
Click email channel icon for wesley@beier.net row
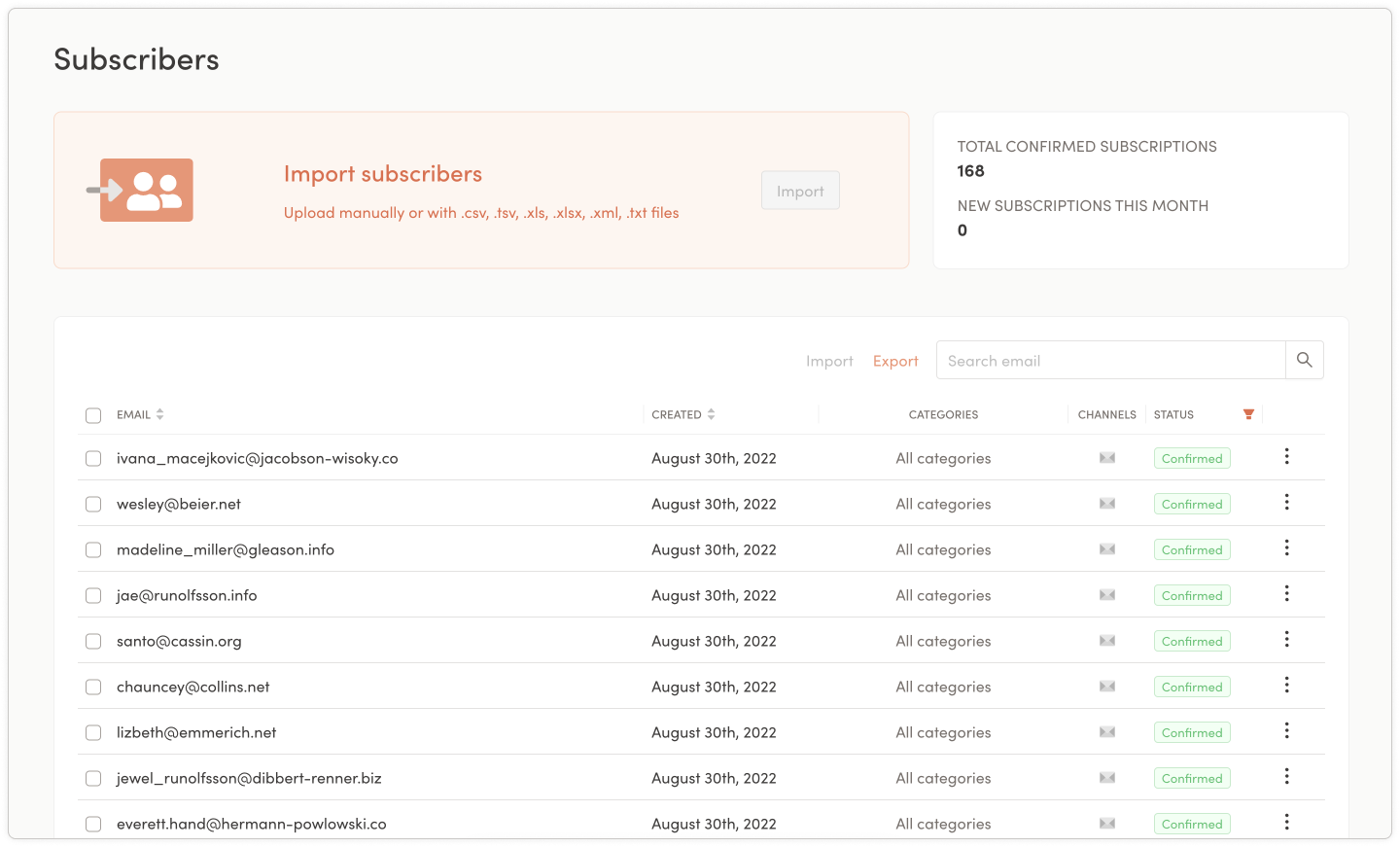[1107, 504]
